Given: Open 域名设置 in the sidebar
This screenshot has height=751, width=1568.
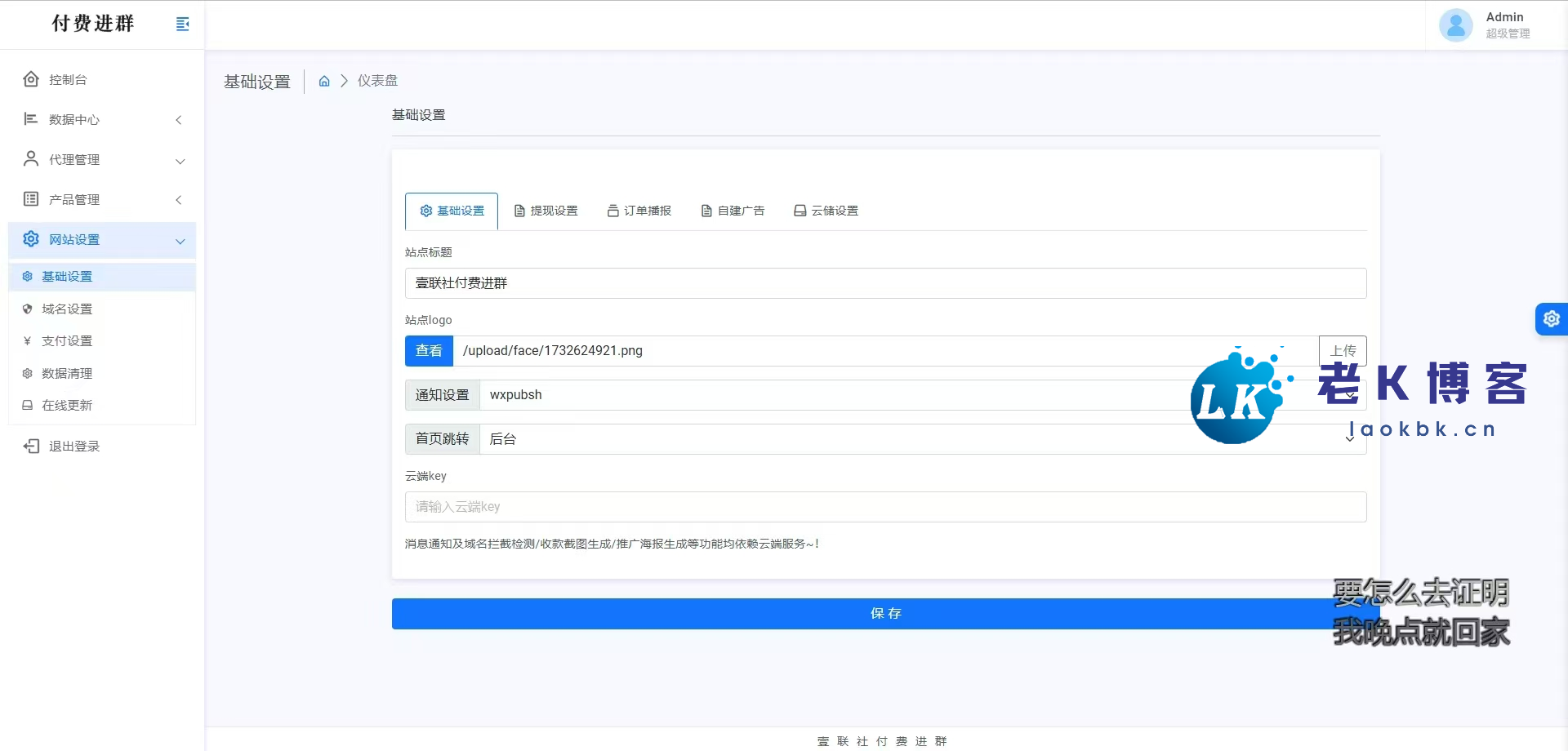Looking at the screenshot, I should (67, 309).
